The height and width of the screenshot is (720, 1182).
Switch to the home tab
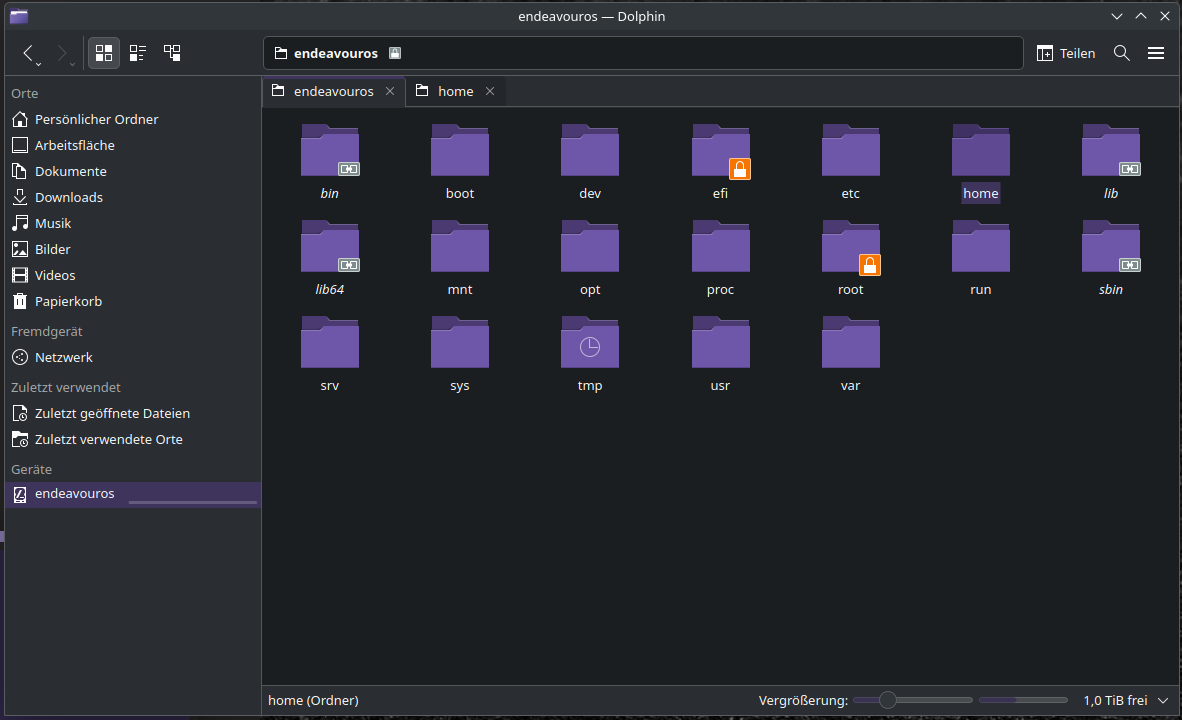point(455,91)
